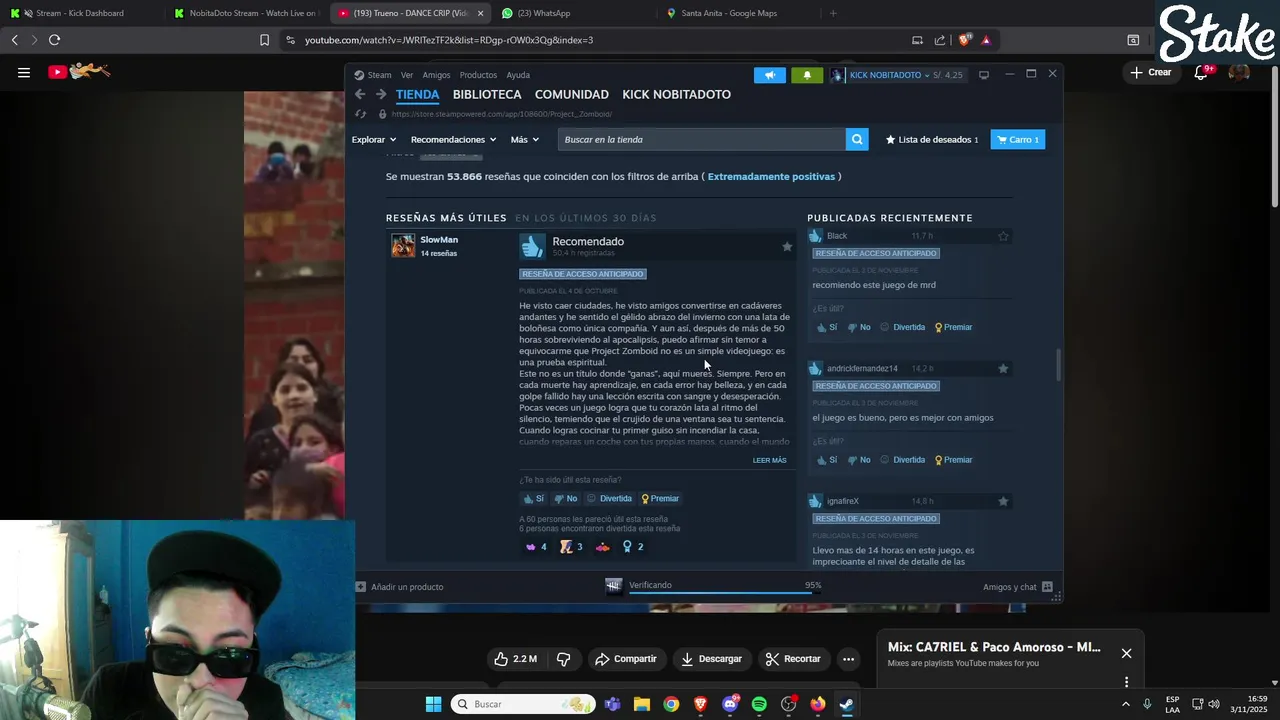Viewport: 1280px width, 720px height.
Task: Like the YouTube video 2.2 M
Action: [515, 659]
